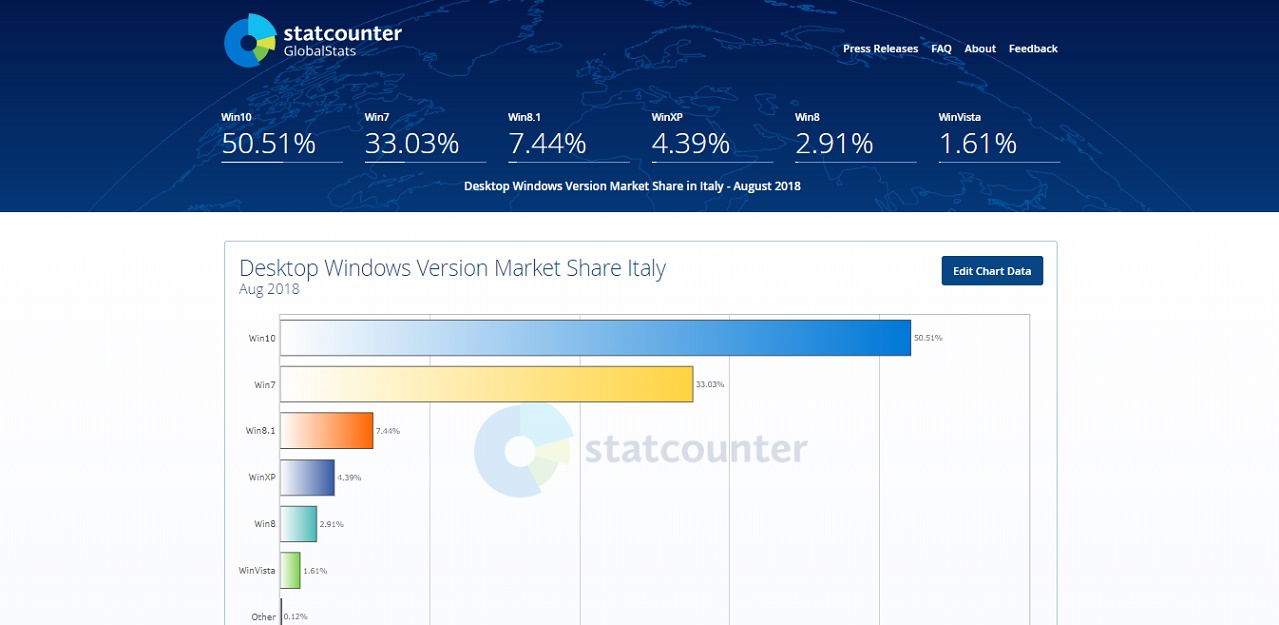Screen dimensions: 1279x625
Task: Open the Feedback link
Action: pyautogui.click(x=1033, y=49)
